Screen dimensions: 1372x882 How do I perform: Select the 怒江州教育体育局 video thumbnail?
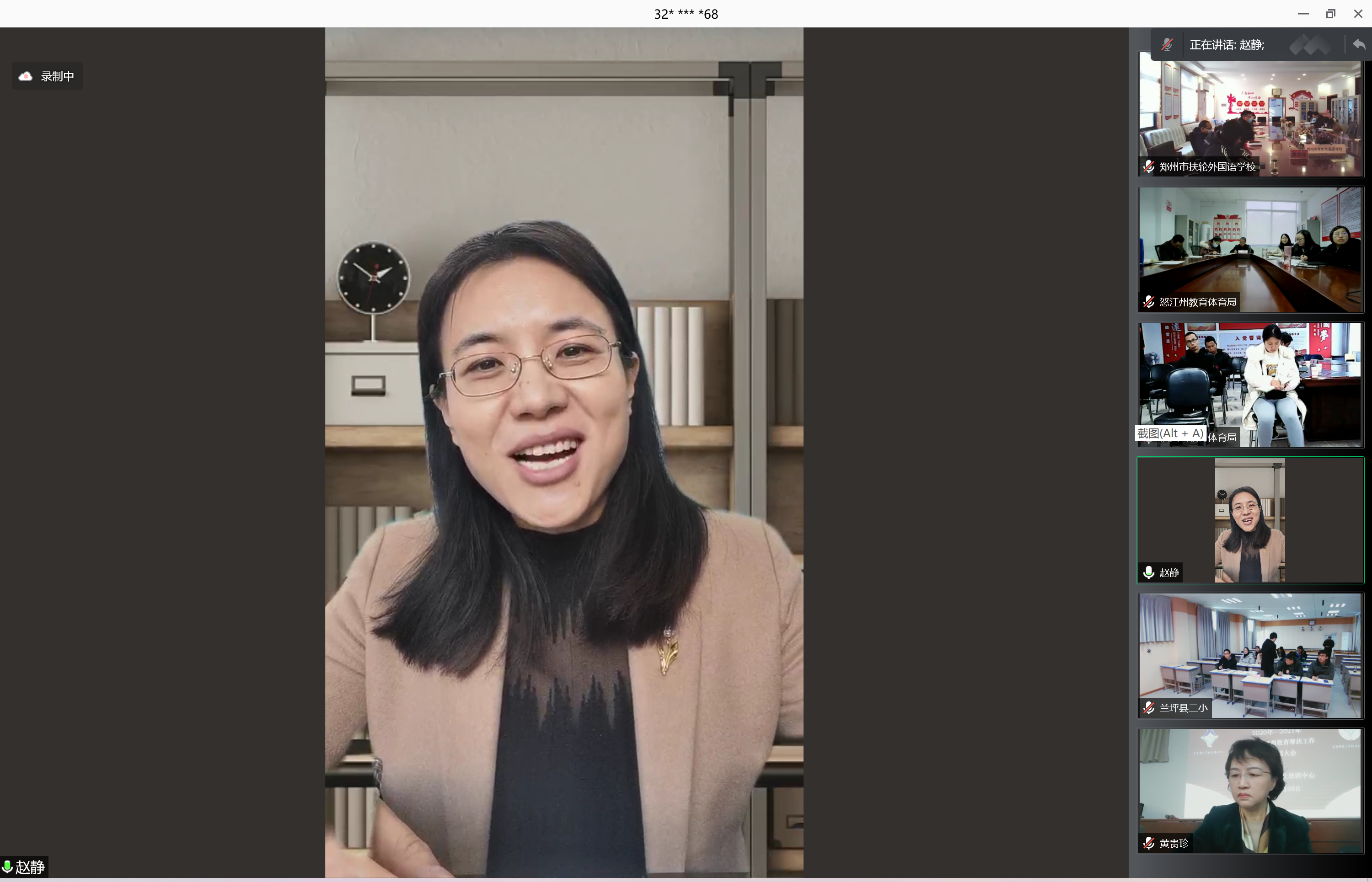click(1250, 249)
